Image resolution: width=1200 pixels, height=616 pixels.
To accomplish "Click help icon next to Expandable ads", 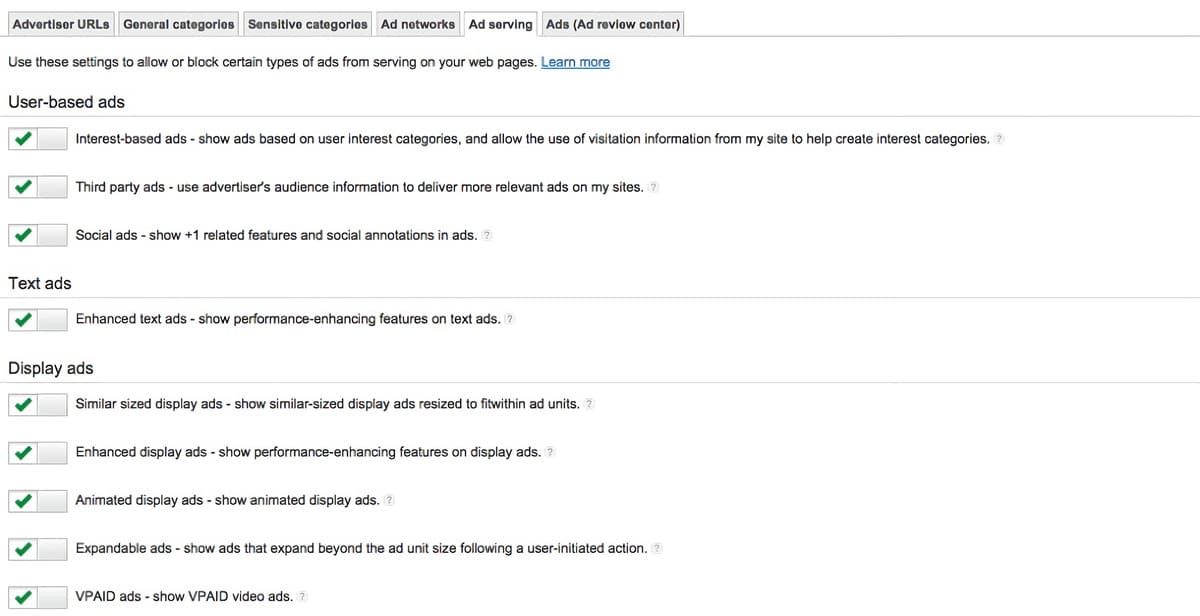I will point(657,548).
